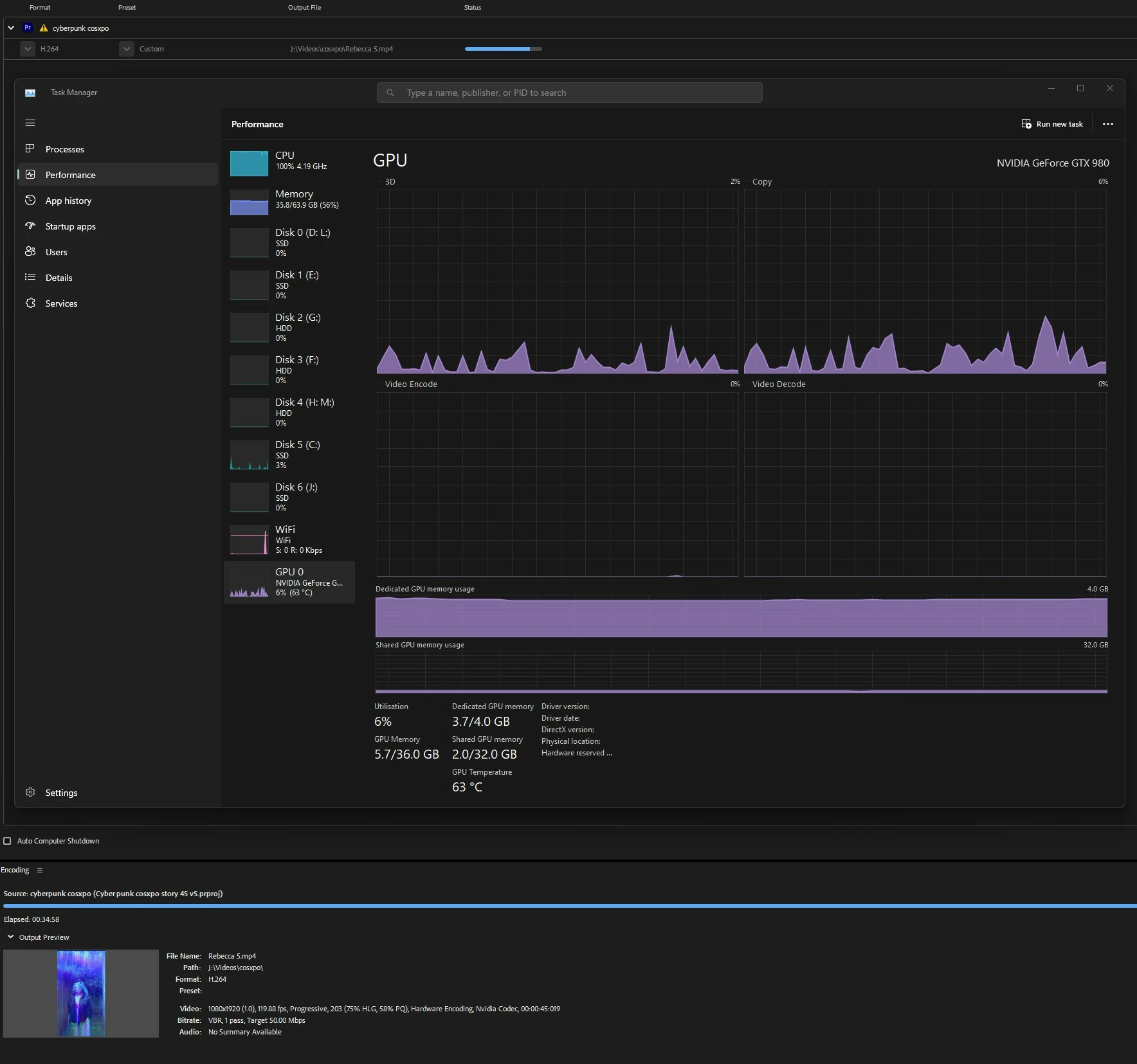Click the Custom preset link in queue
1137x1064 pixels.
point(152,49)
